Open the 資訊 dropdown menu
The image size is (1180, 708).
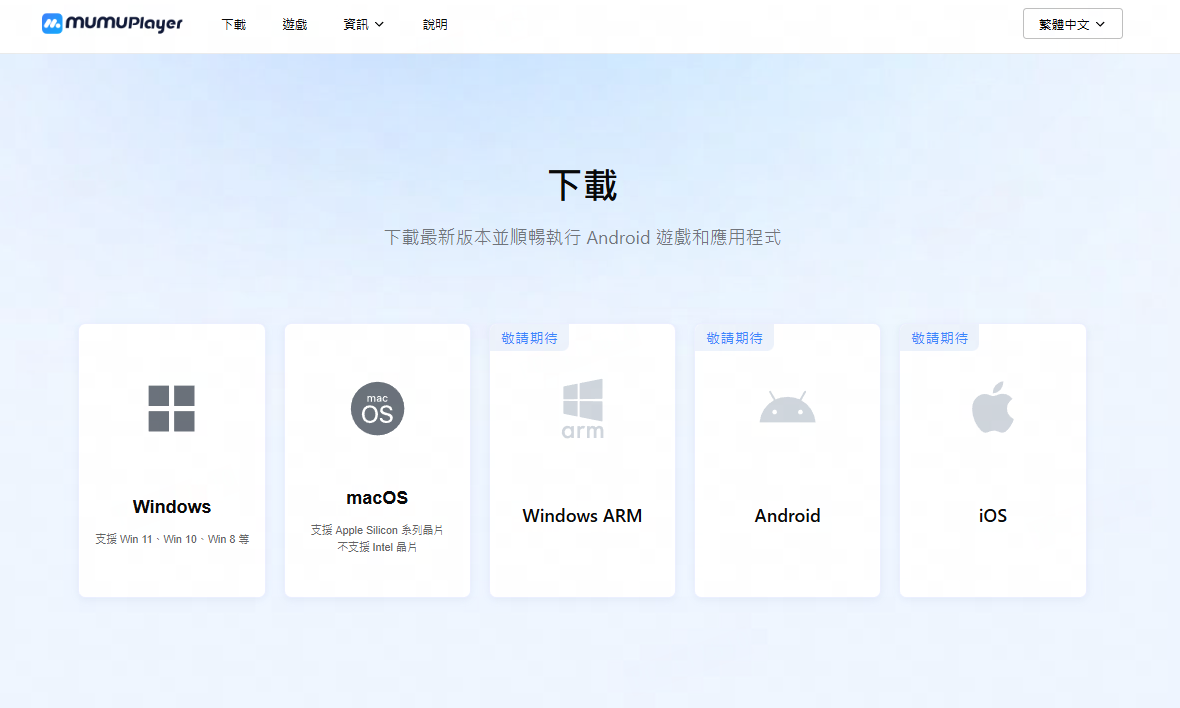(363, 24)
